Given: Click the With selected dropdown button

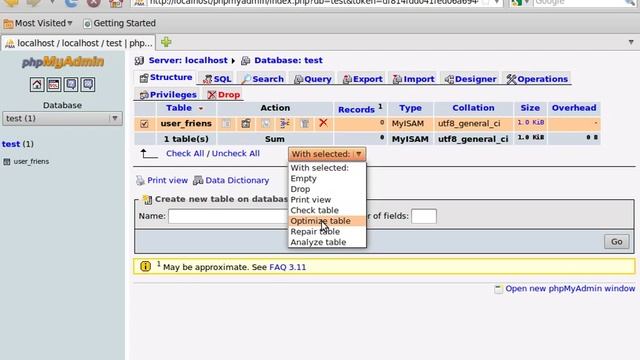Looking at the screenshot, I should (x=327, y=154).
